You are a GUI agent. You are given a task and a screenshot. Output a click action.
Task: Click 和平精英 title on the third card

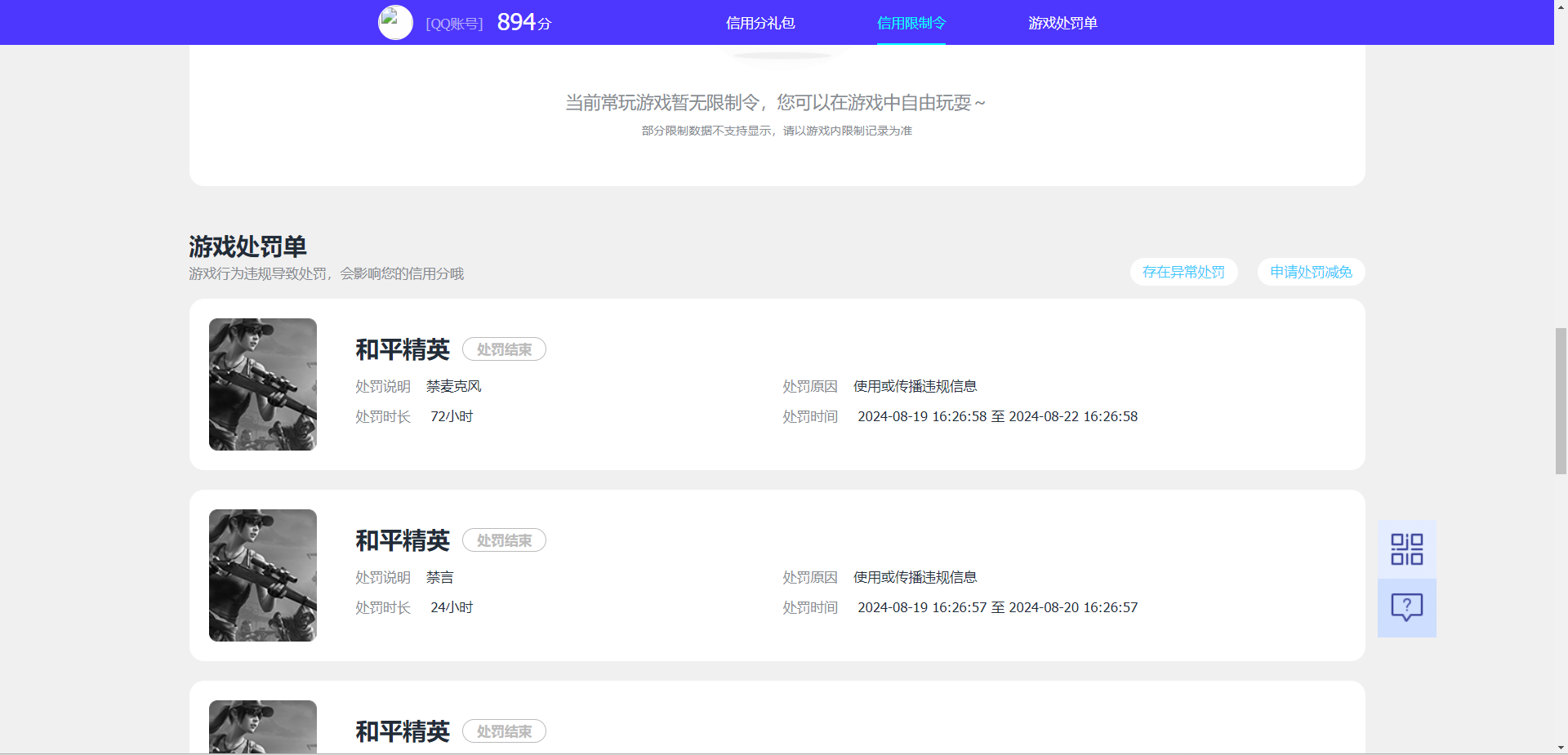point(403,731)
